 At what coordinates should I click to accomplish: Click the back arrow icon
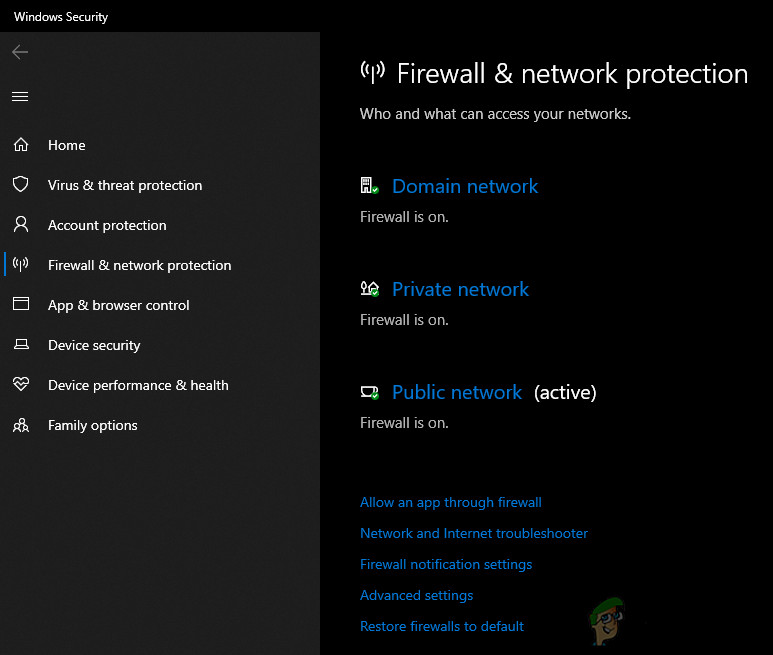coord(20,52)
